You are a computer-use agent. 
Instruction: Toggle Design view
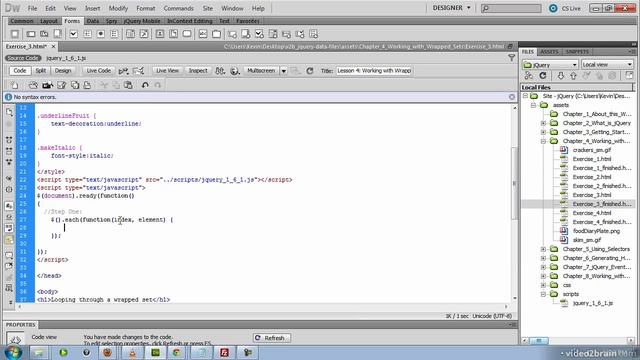click(x=63, y=71)
